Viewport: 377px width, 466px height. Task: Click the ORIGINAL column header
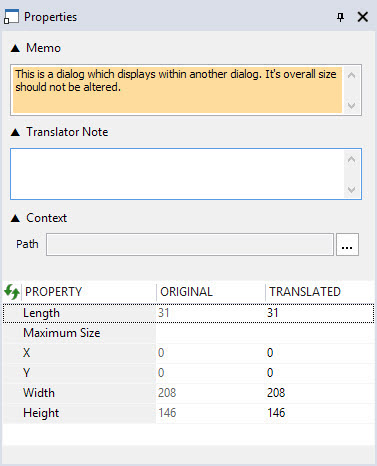[211, 292]
